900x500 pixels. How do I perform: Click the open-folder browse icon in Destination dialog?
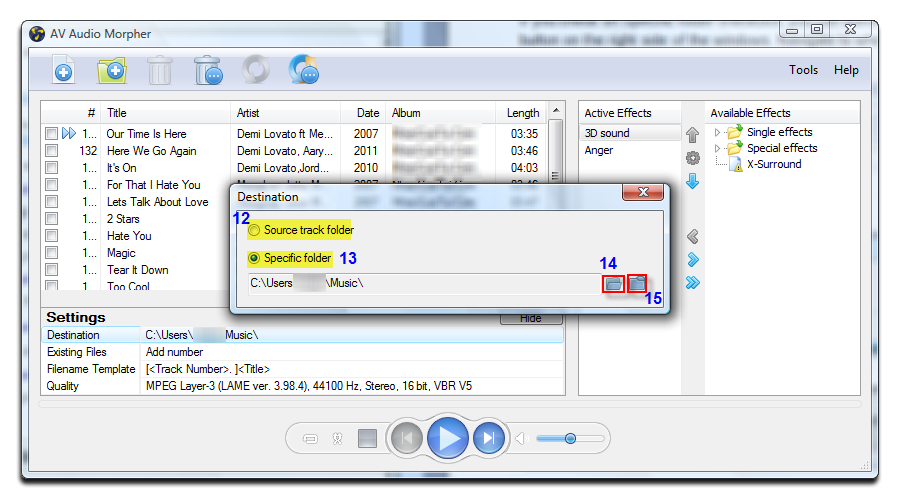(x=614, y=283)
